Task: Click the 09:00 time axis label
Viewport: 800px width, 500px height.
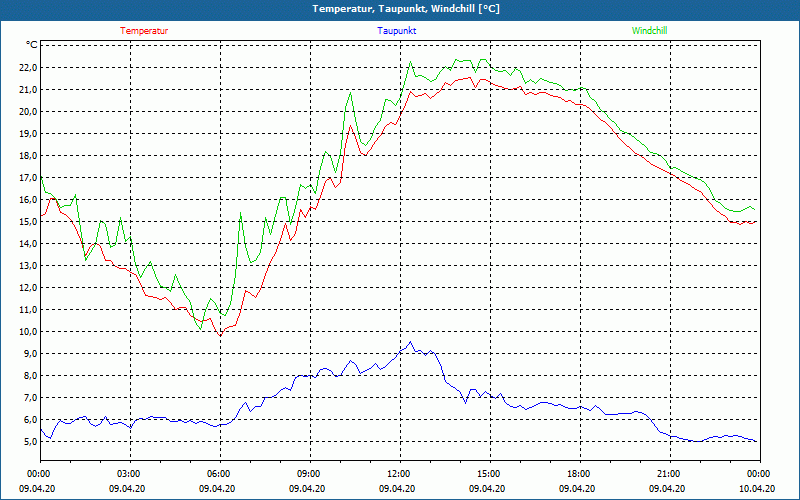Action: [x=310, y=474]
